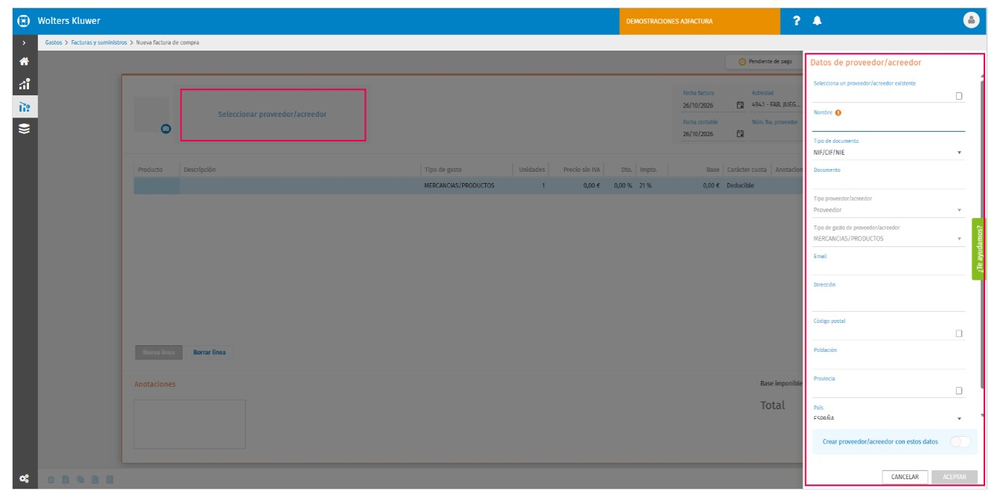Click the second document icon in bottom toolbar
Screen dimensions: 1000x503
[66, 479]
